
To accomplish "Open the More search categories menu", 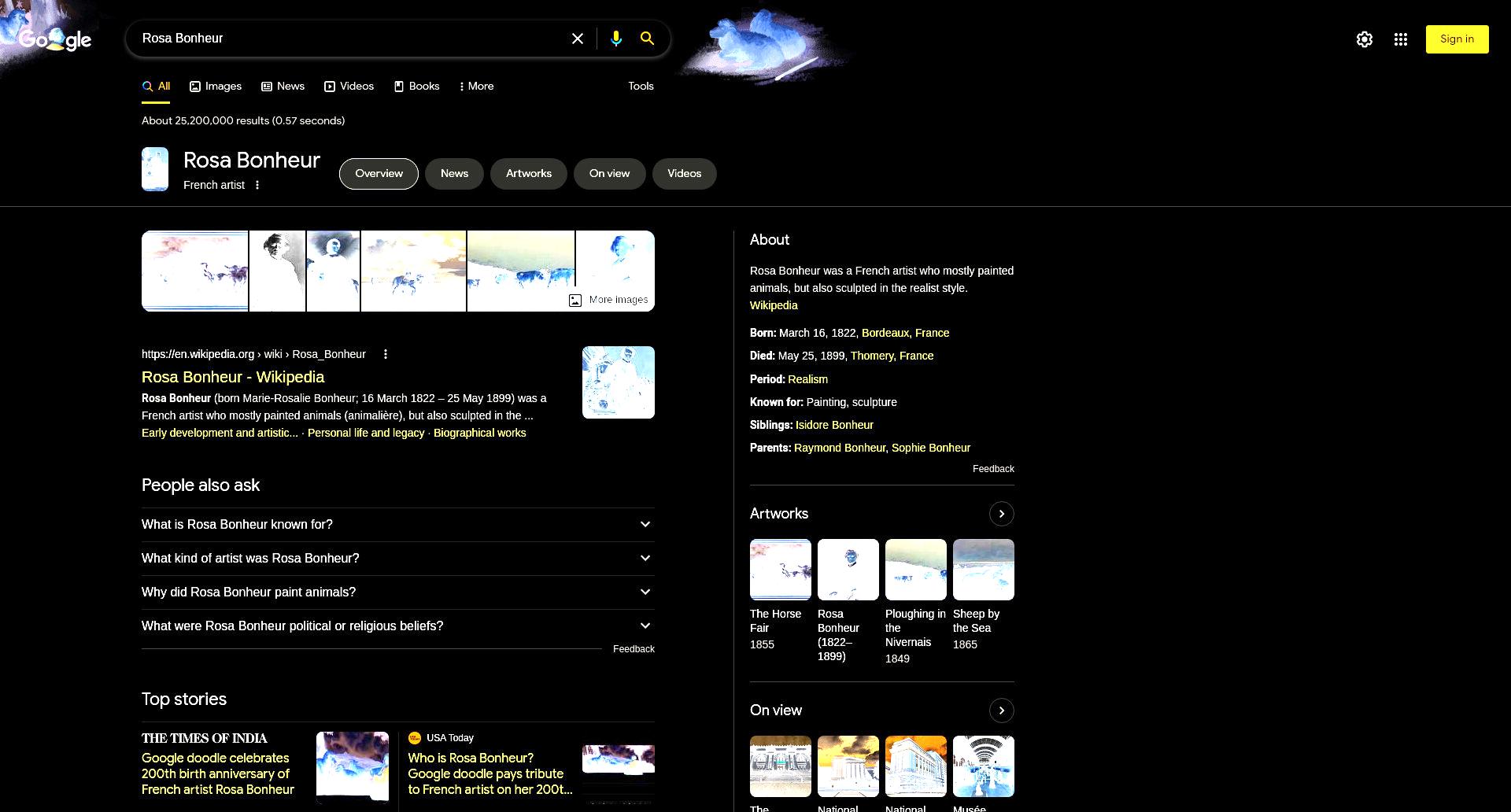I will [476, 87].
